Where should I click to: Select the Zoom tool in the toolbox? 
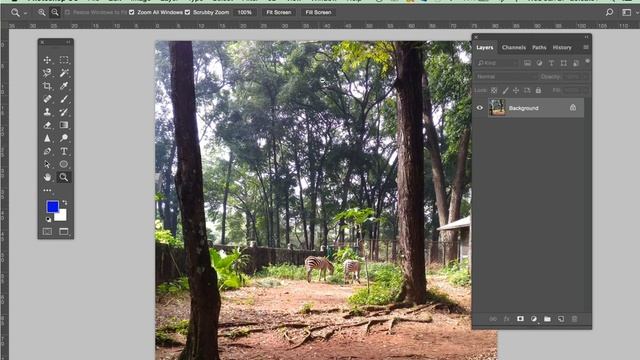click(x=64, y=177)
